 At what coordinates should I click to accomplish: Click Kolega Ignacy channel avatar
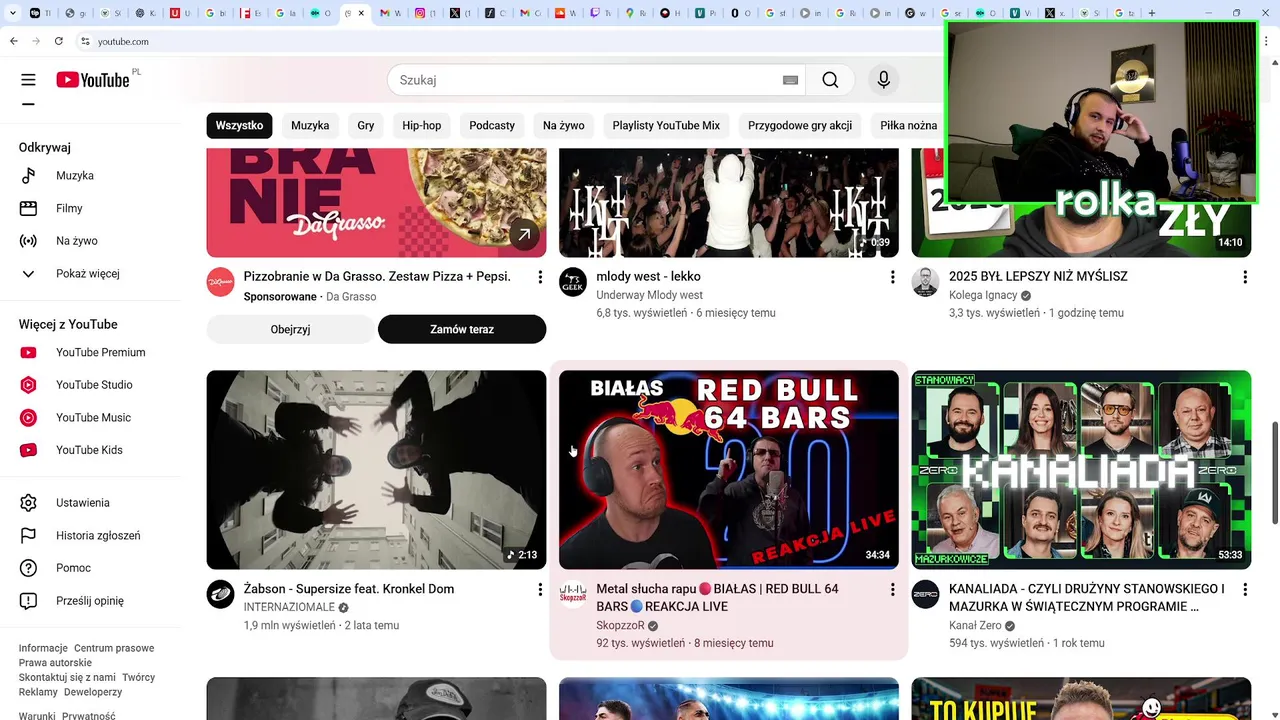(x=925, y=282)
